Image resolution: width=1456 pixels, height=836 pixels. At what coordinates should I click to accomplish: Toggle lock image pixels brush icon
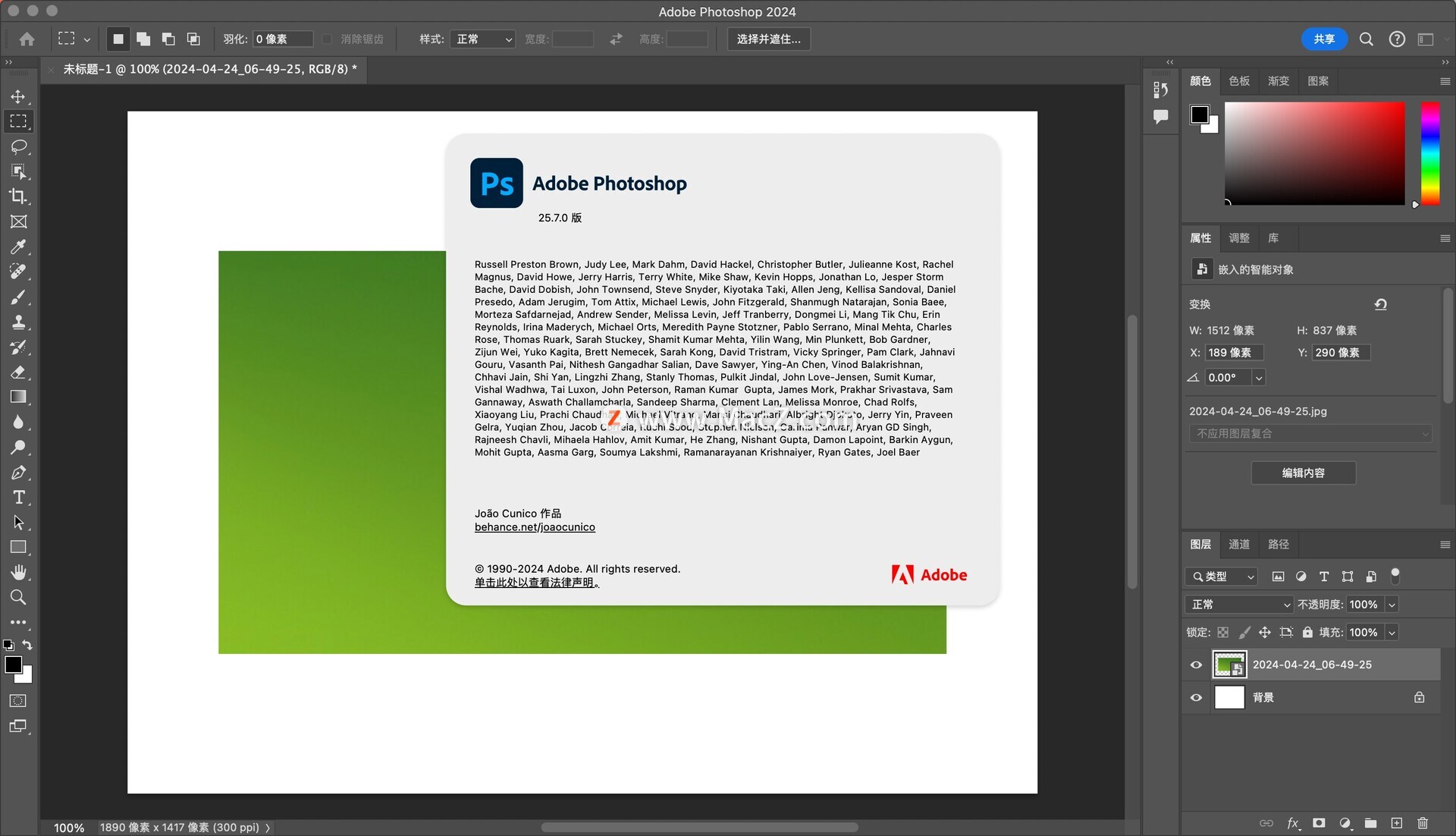click(1244, 632)
